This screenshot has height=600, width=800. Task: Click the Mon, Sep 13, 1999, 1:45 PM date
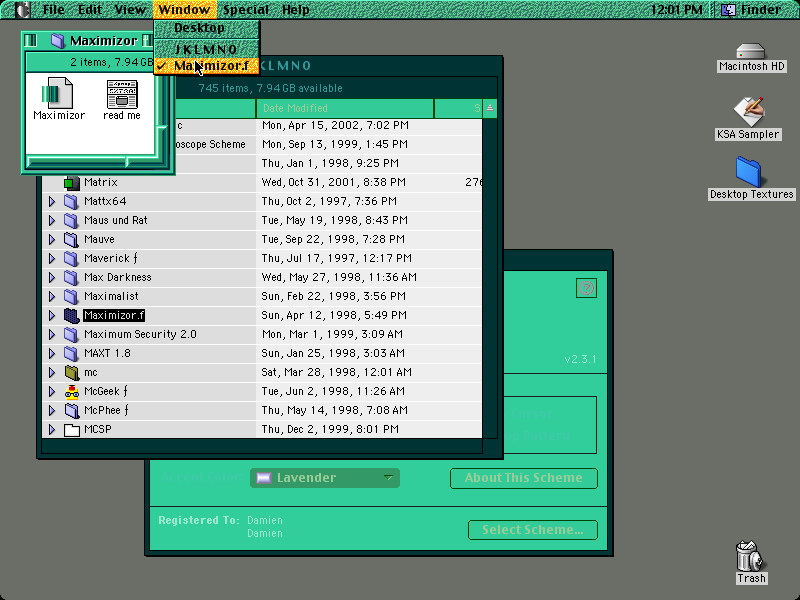[x=335, y=144]
